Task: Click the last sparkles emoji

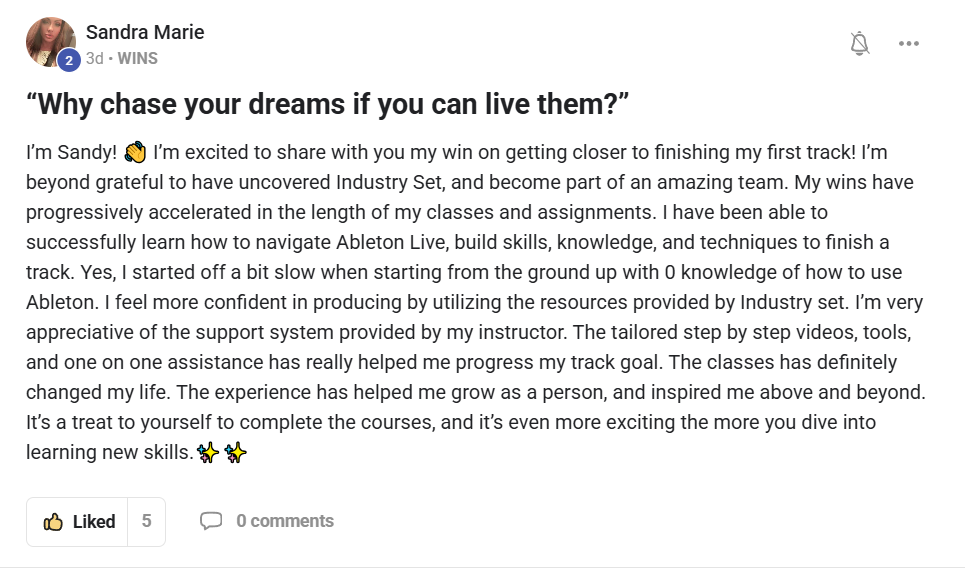Action: pos(236,453)
